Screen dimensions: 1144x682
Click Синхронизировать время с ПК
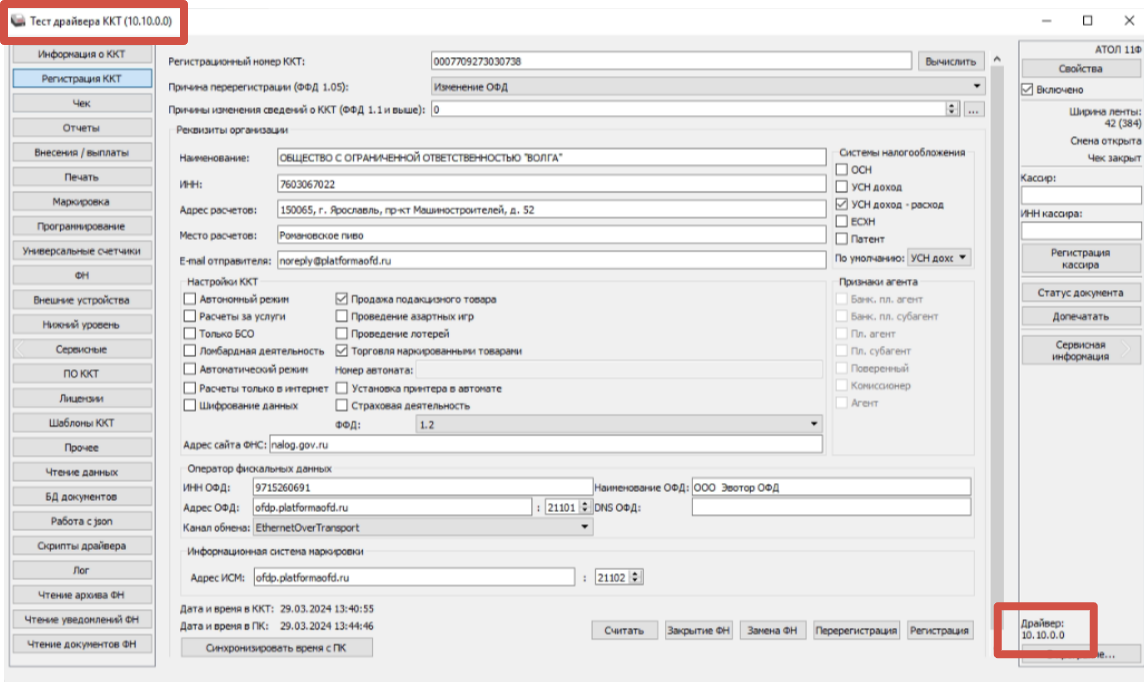click(x=276, y=647)
